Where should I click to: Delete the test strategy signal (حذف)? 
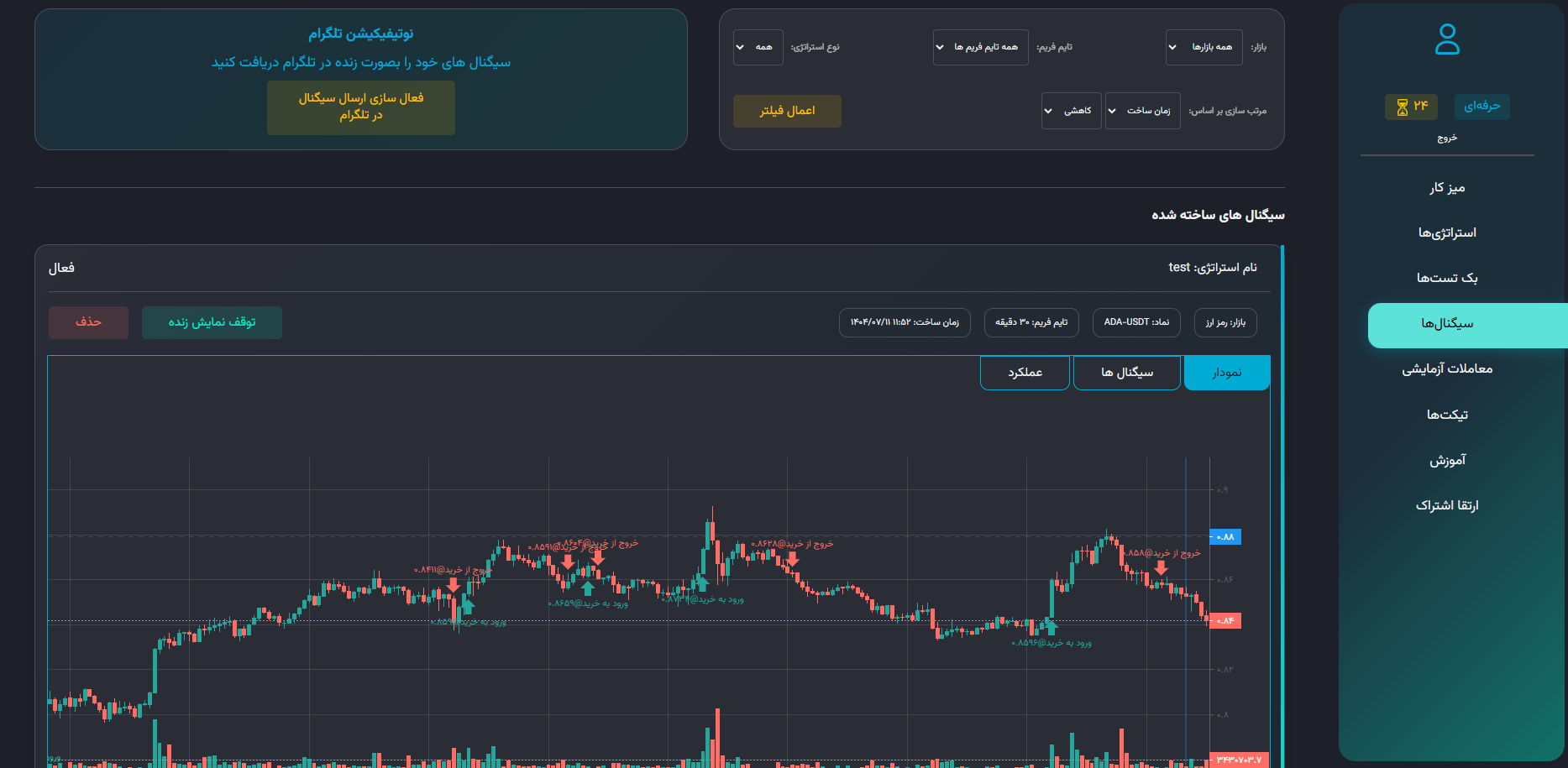click(x=88, y=322)
